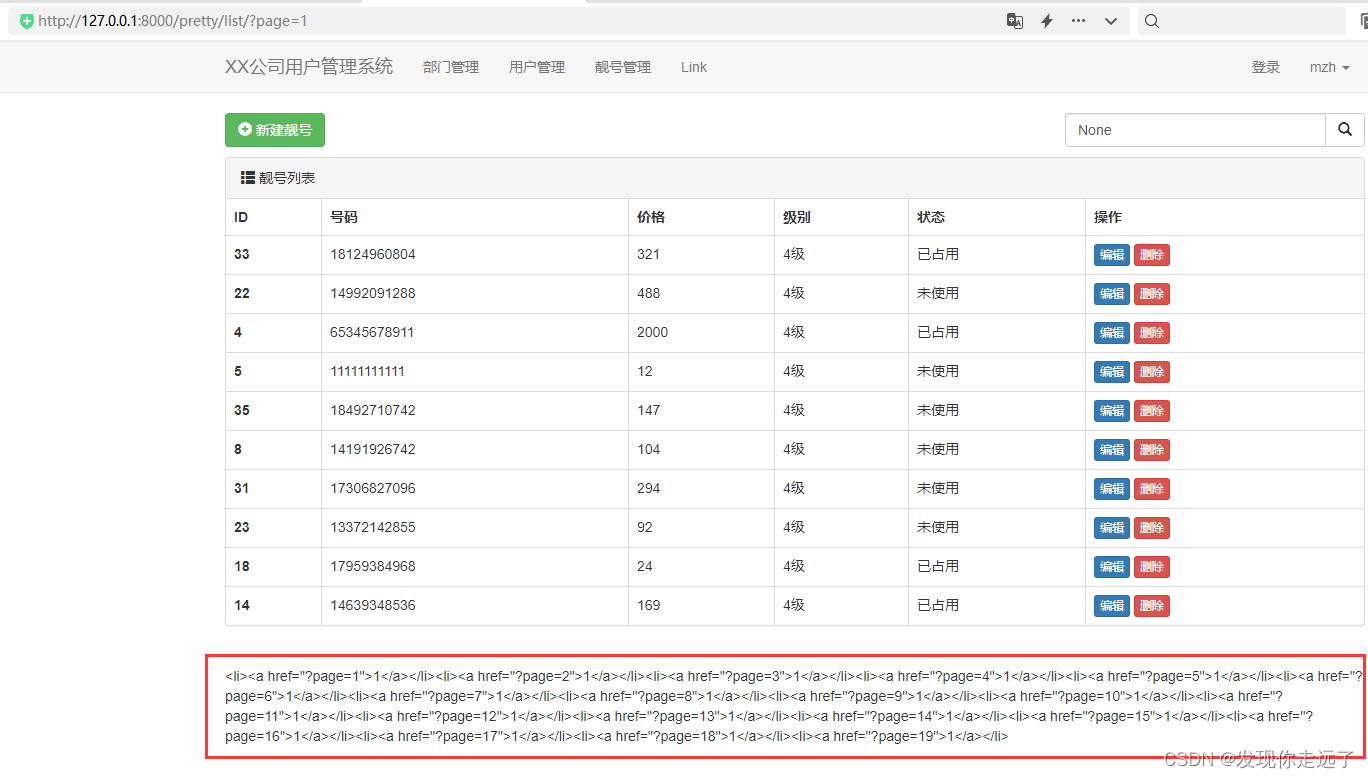Click the 操作 column header
The height and width of the screenshot is (778, 1368).
coord(1108,217)
